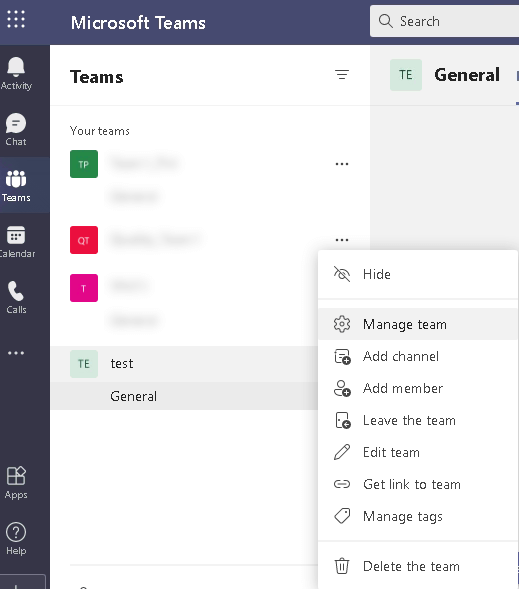Select the QT team avatar

point(84,240)
